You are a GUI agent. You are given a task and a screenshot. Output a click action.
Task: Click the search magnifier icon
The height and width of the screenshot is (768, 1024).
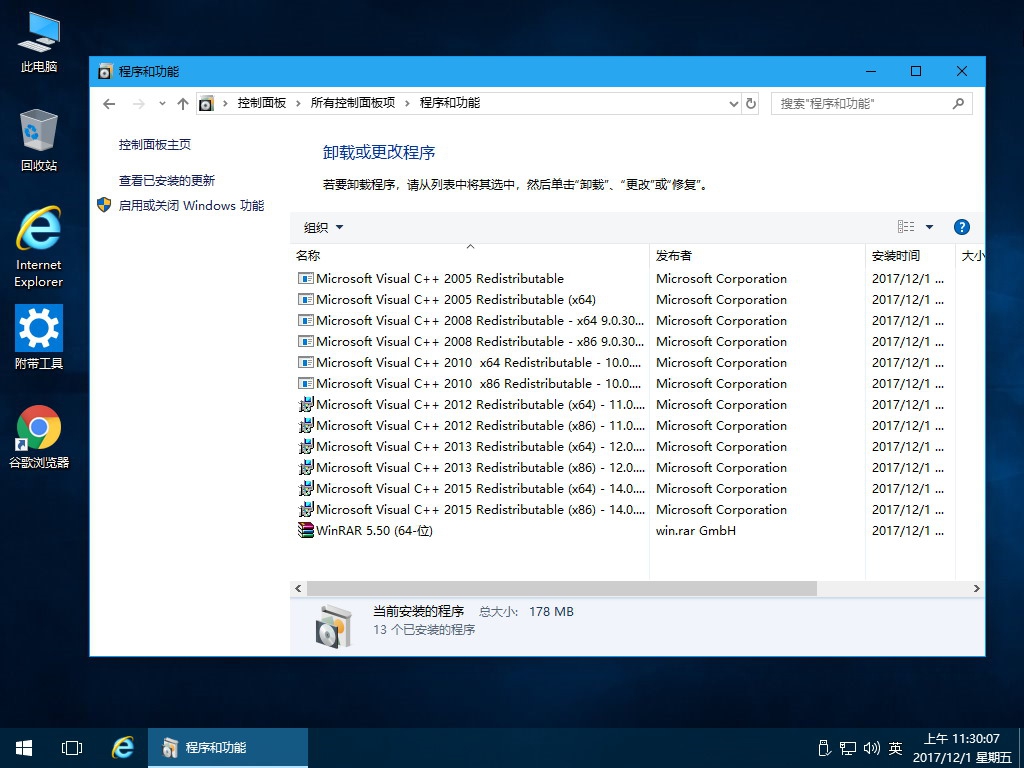coord(958,103)
